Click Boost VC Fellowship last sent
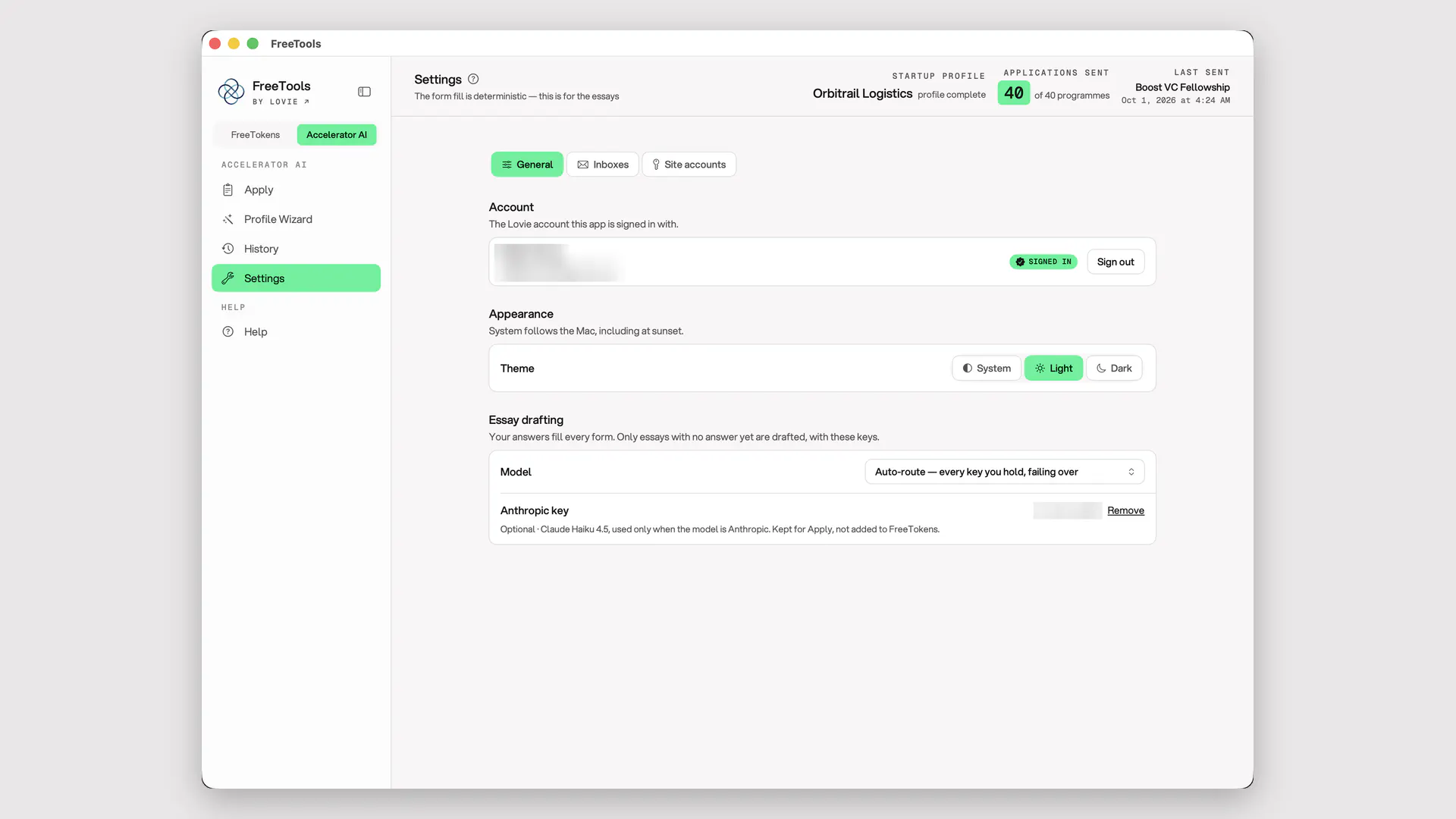 (1182, 87)
